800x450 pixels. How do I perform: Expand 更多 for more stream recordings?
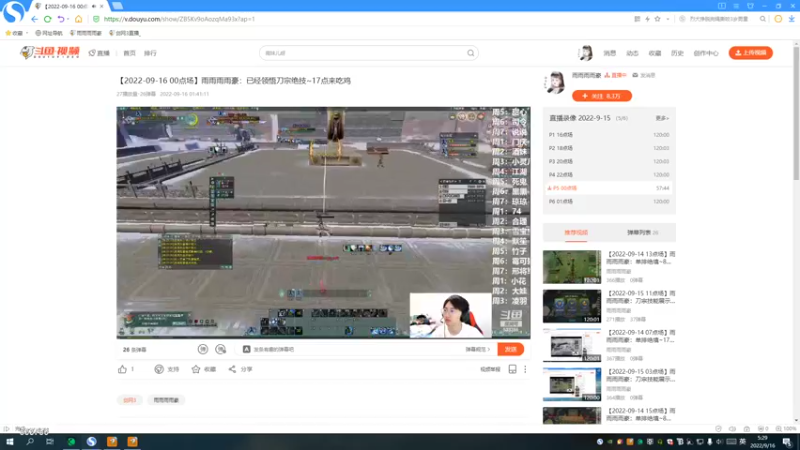[662, 118]
